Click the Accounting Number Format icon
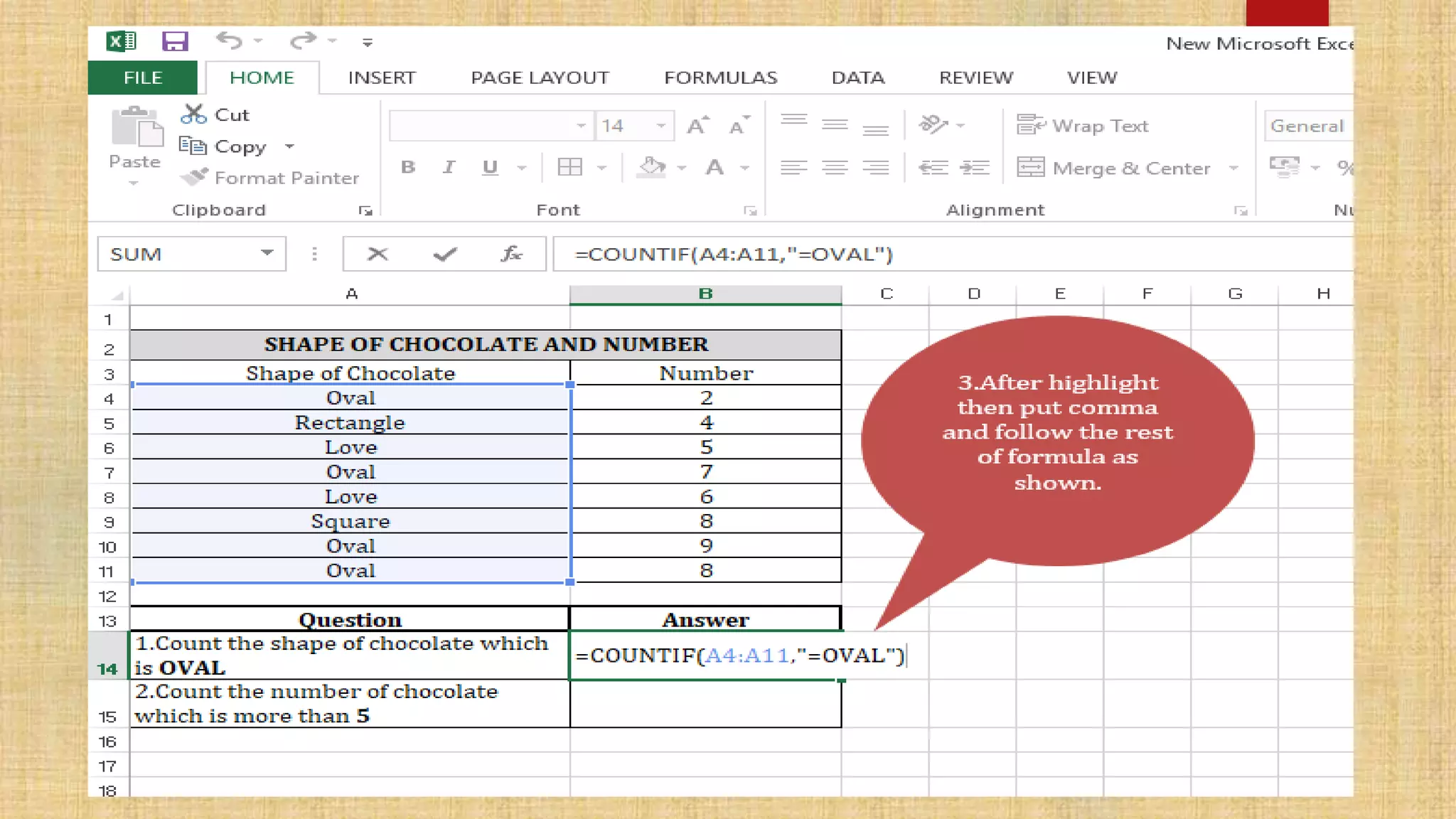 1285,167
